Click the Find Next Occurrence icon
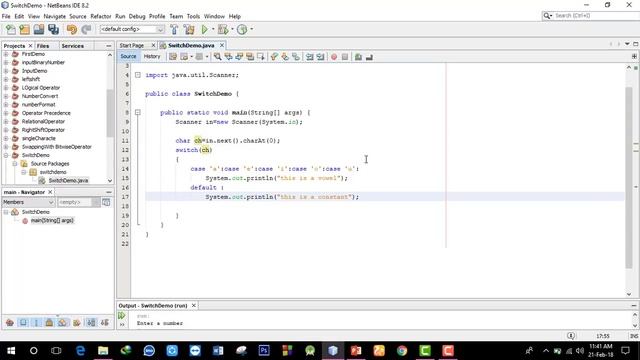This screenshot has height=360, width=640. click(x=239, y=57)
